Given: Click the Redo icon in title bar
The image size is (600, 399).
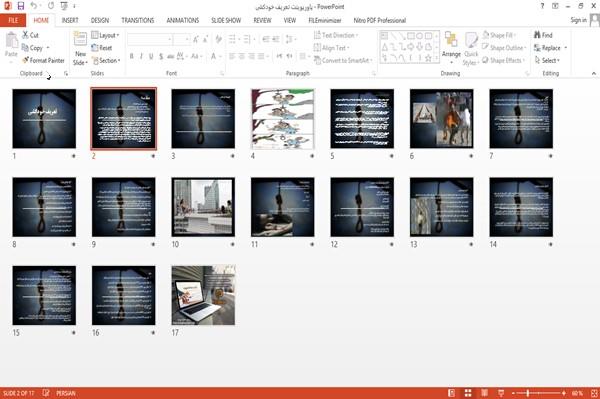Looking at the screenshot, I should pyautogui.click(x=51, y=6).
